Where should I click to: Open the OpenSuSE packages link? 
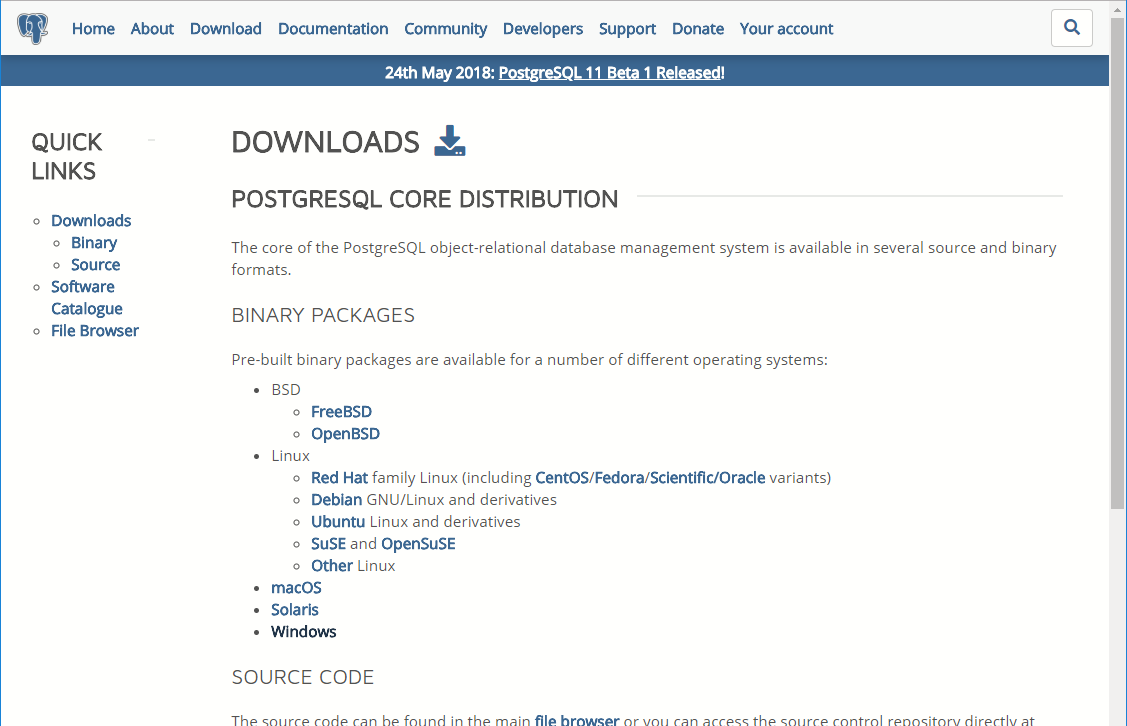point(418,544)
